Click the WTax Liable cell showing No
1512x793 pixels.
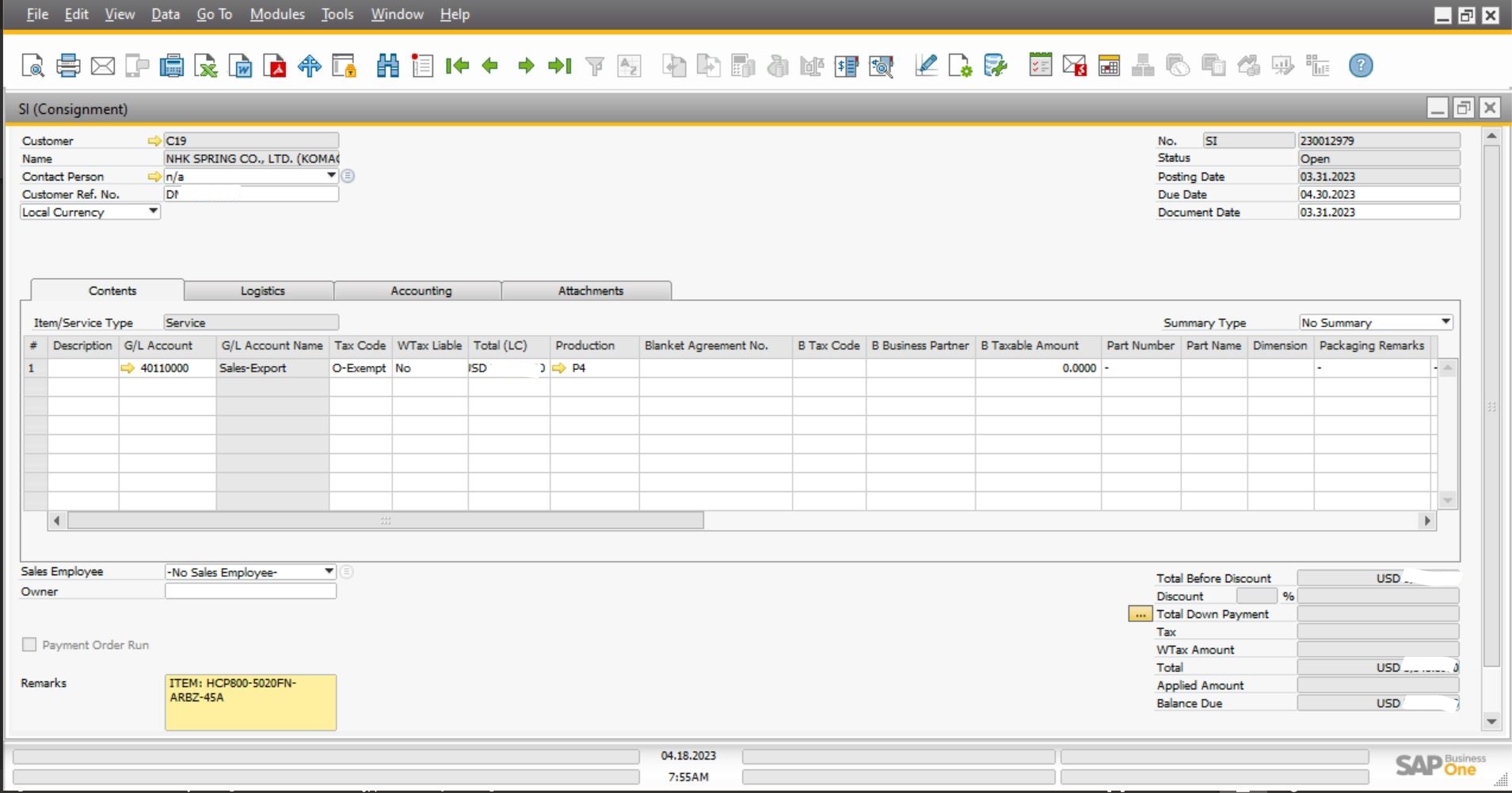click(429, 368)
